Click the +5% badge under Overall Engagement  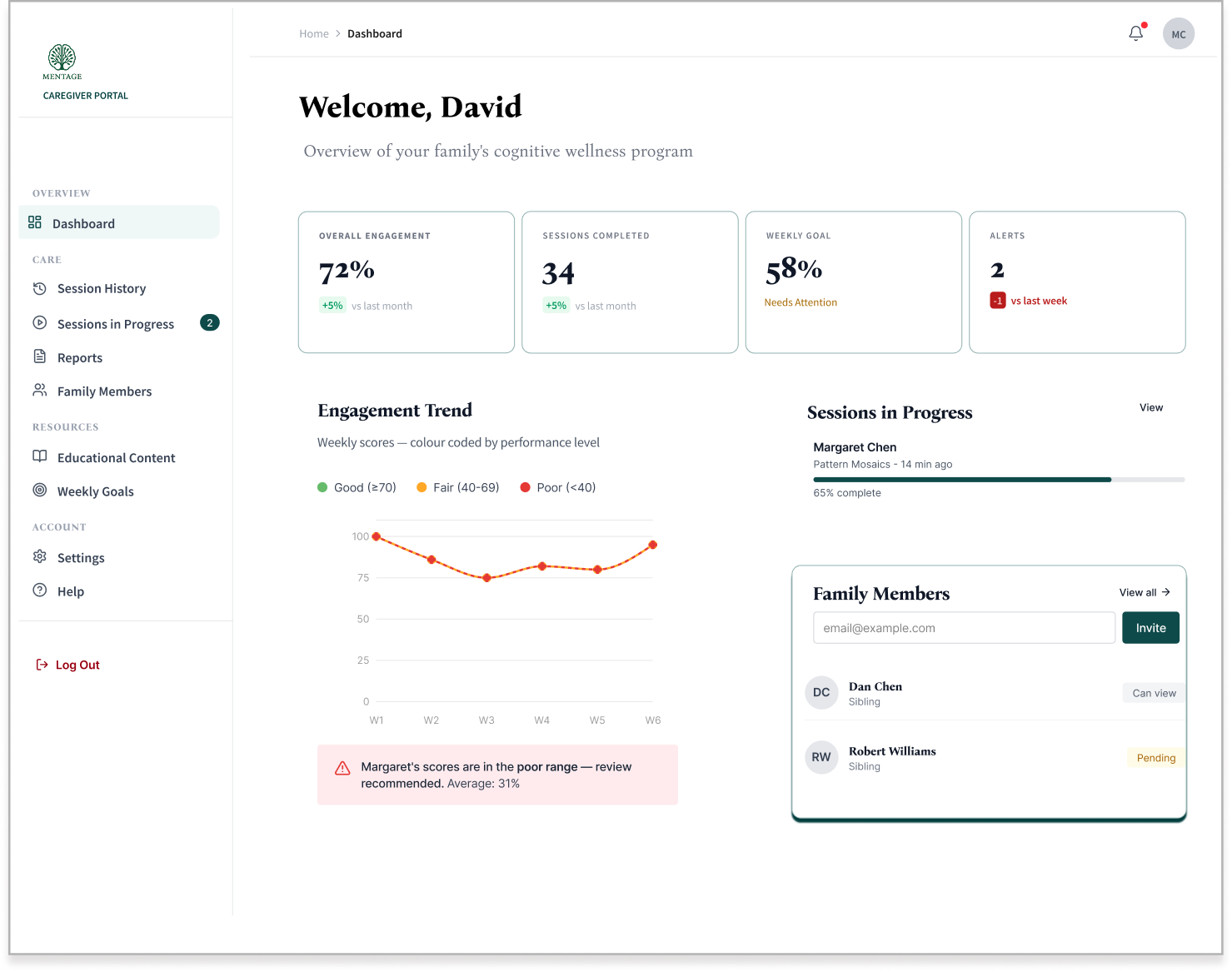click(x=332, y=306)
